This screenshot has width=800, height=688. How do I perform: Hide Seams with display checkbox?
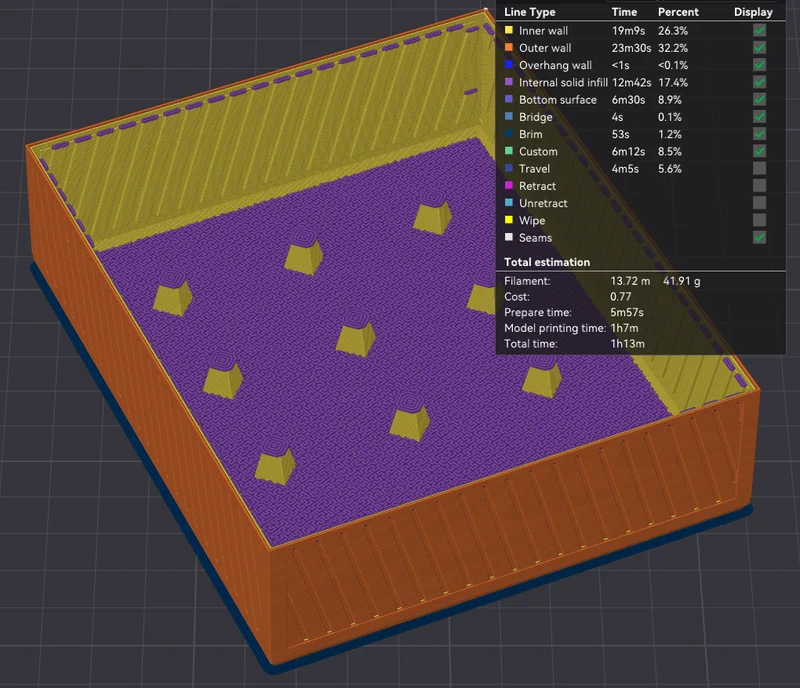click(x=759, y=237)
